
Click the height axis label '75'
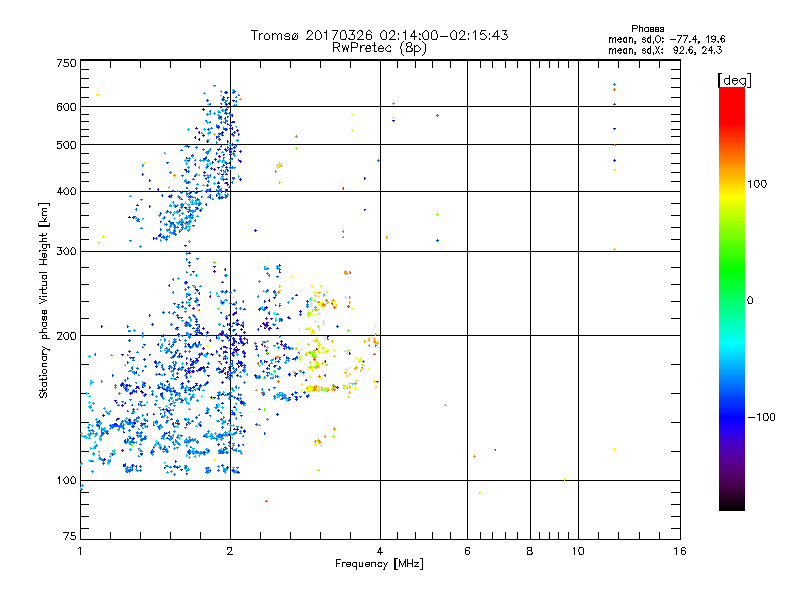coord(70,536)
